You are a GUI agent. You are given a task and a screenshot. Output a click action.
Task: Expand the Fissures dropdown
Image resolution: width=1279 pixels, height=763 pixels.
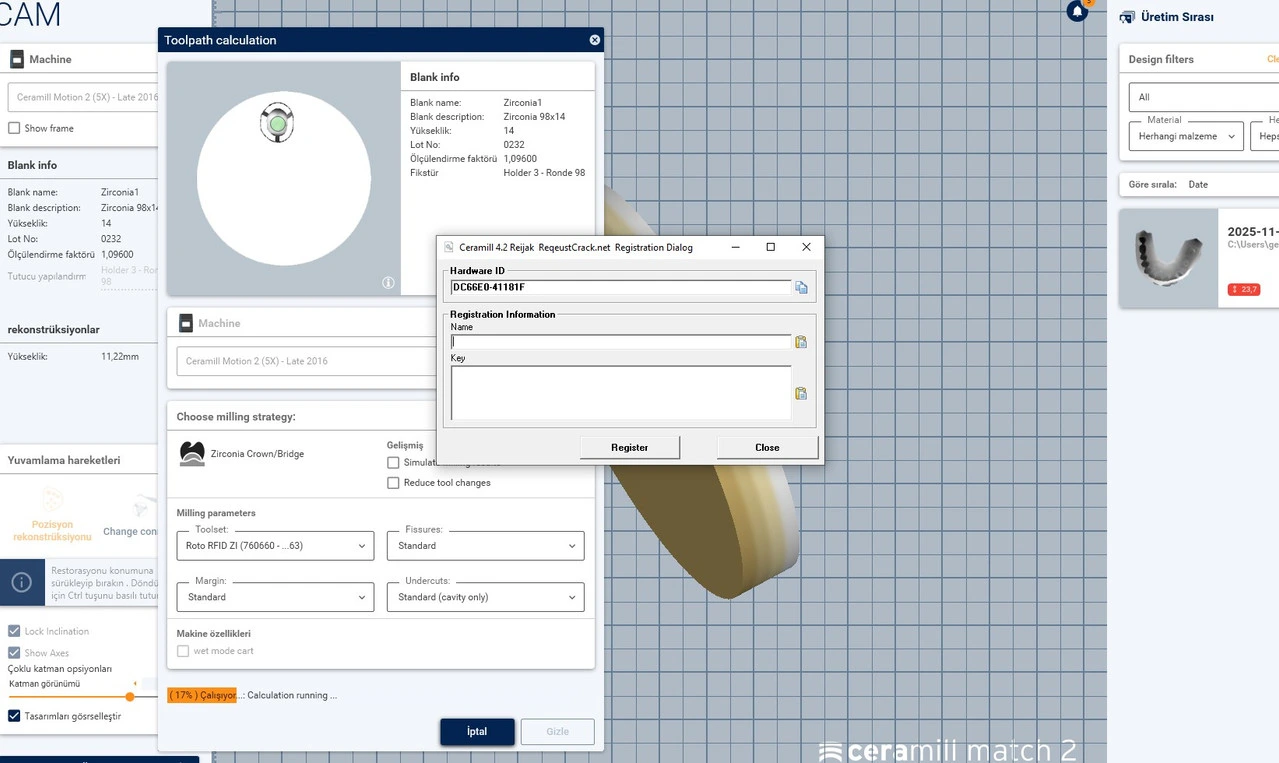click(485, 546)
